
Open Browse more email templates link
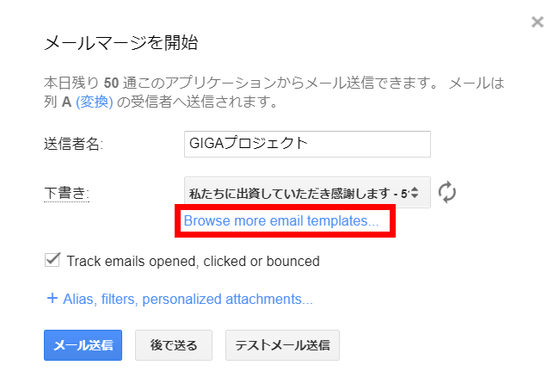(281, 221)
